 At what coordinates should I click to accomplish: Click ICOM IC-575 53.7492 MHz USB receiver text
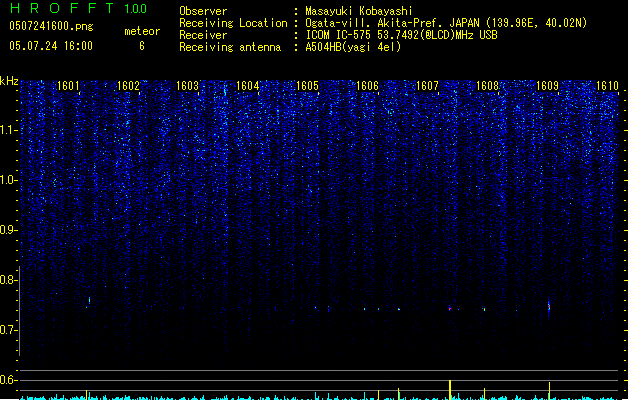(401, 35)
